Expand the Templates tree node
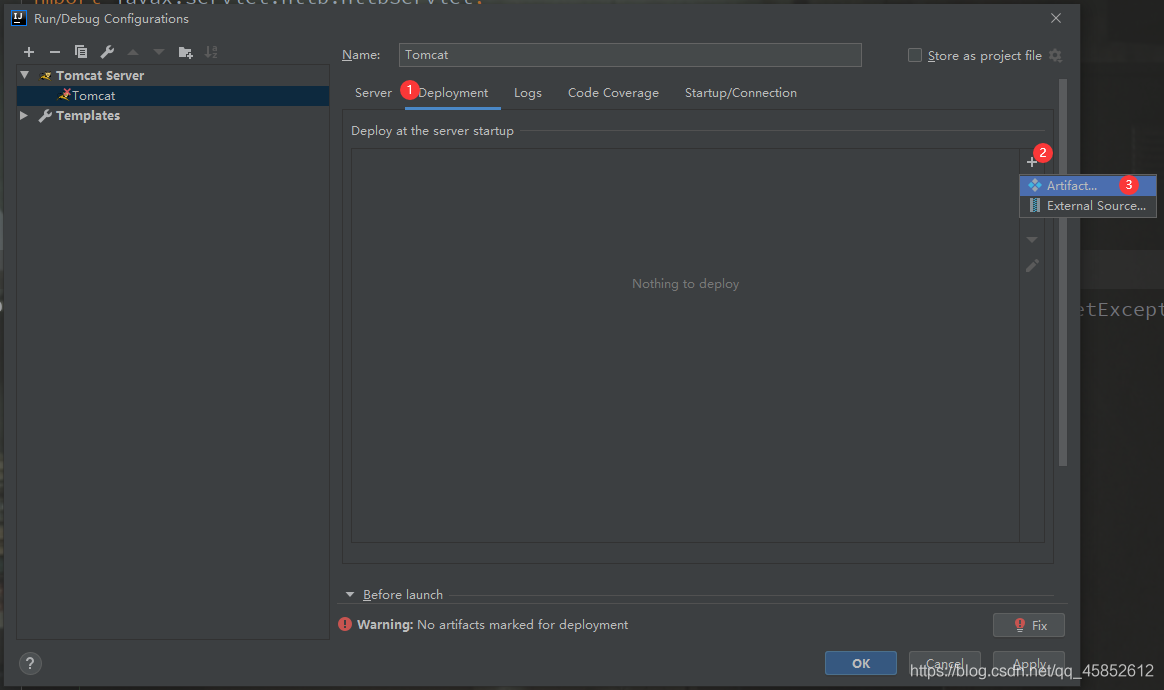 click(x=24, y=115)
